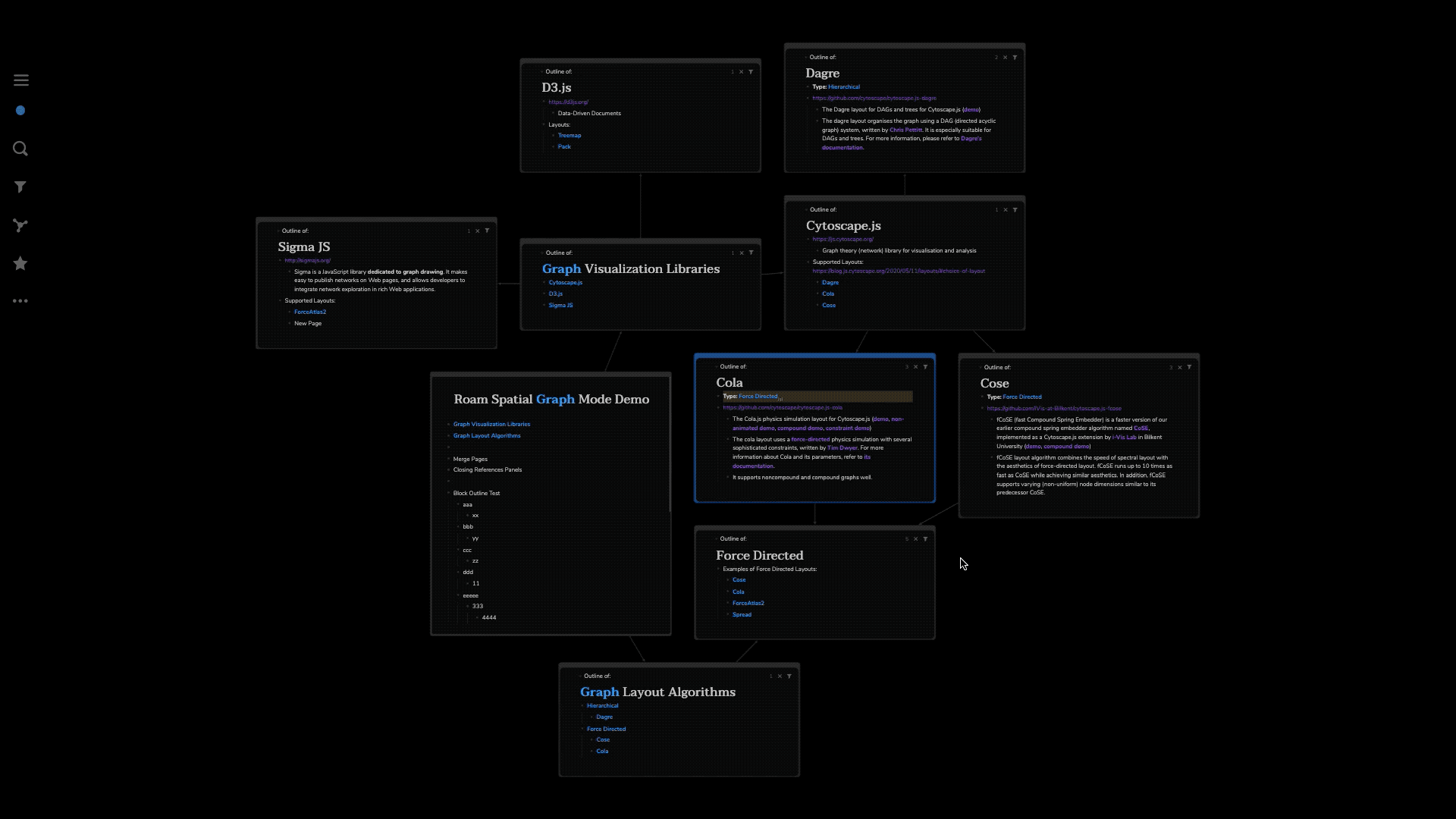Collapse Cytoscape.js panel Outline of caret

click(x=805, y=210)
